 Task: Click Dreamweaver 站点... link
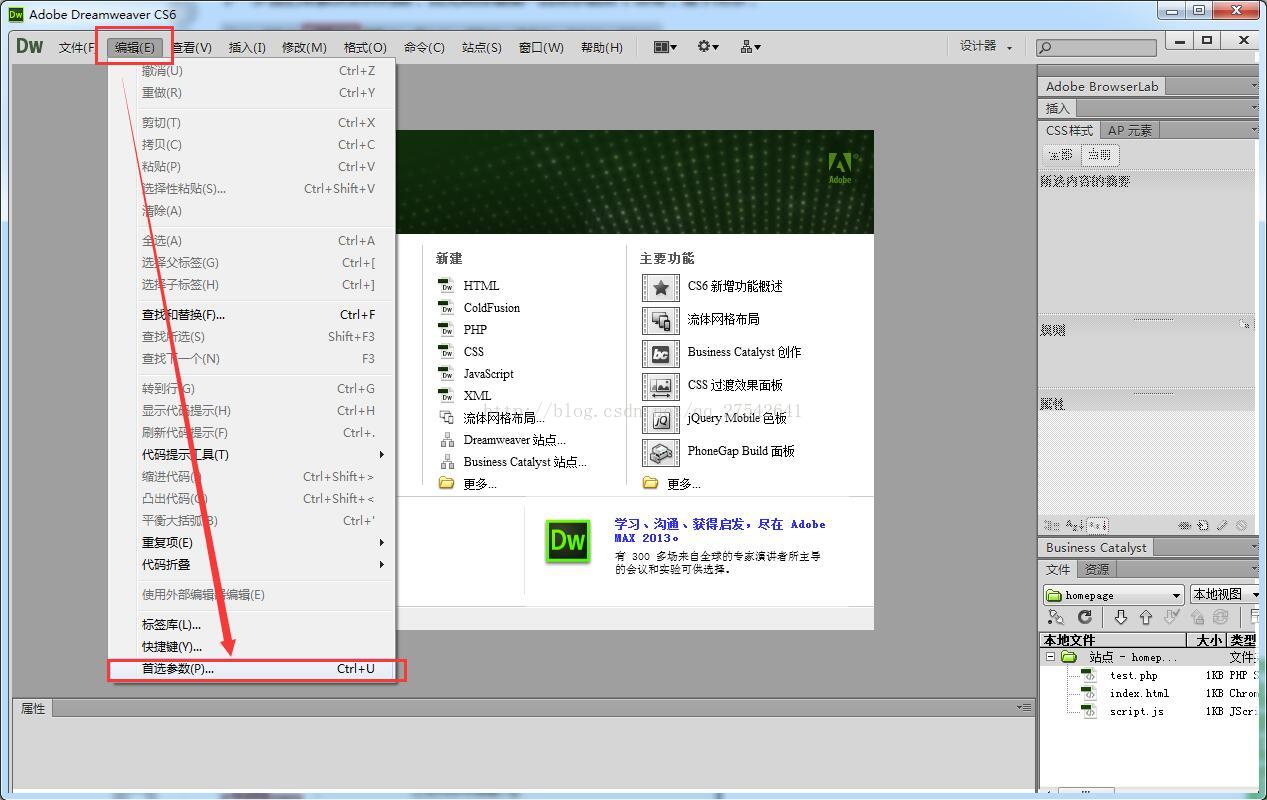pyautogui.click(x=514, y=440)
